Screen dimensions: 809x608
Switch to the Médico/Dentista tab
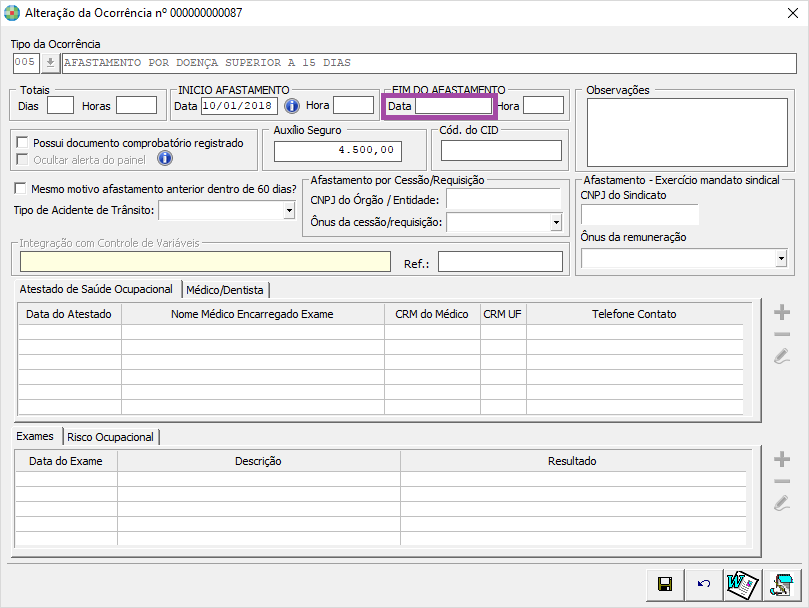(x=225, y=290)
